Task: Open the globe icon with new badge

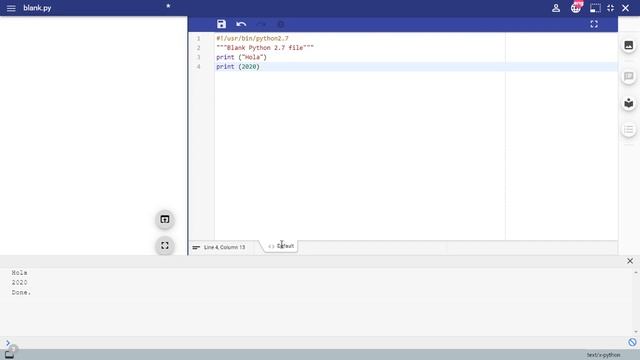Action: [576, 8]
